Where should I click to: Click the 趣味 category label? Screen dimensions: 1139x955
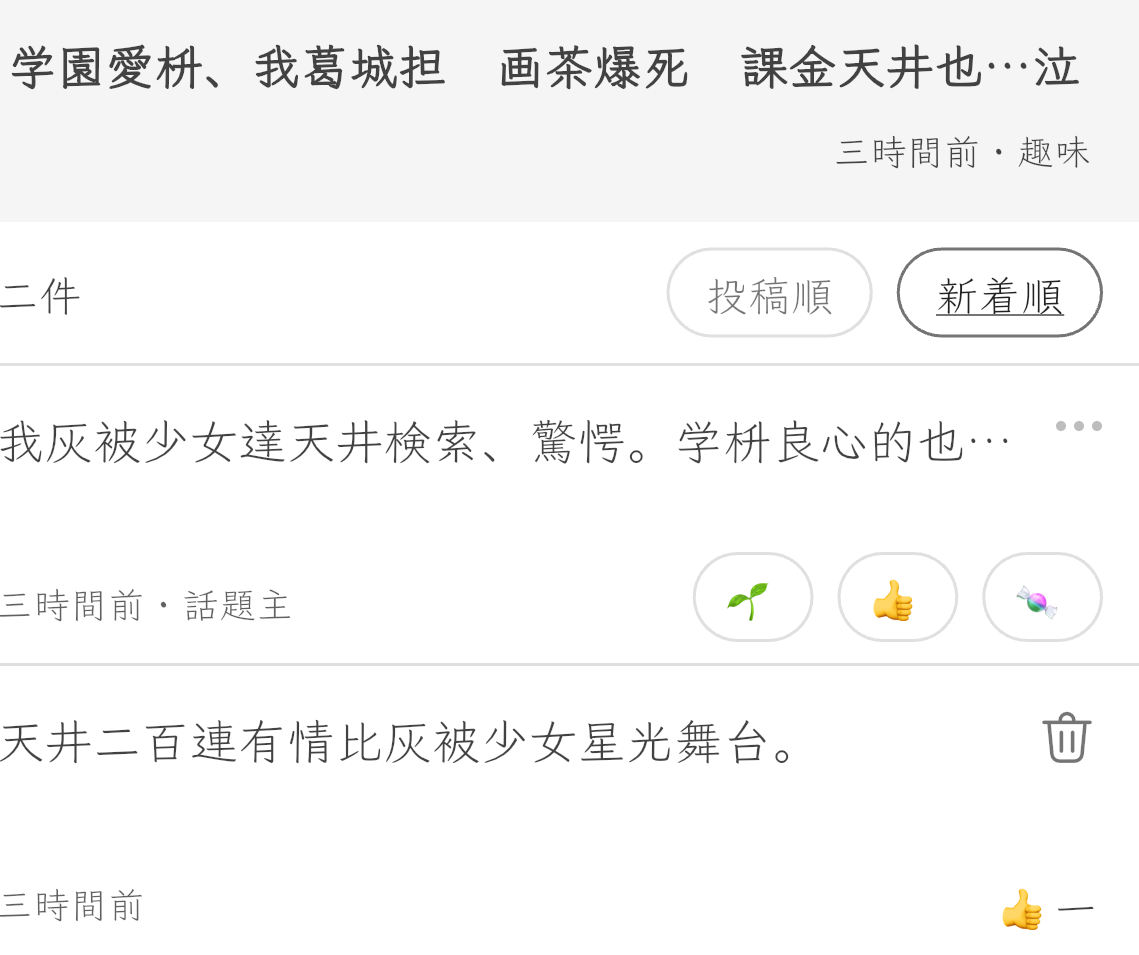coord(1053,153)
